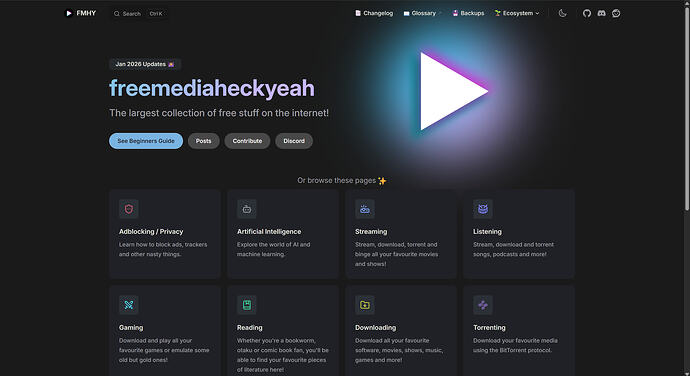Click the Artificial Intelligence robot icon
The width and height of the screenshot is (690, 376).
pyautogui.click(x=247, y=209)
